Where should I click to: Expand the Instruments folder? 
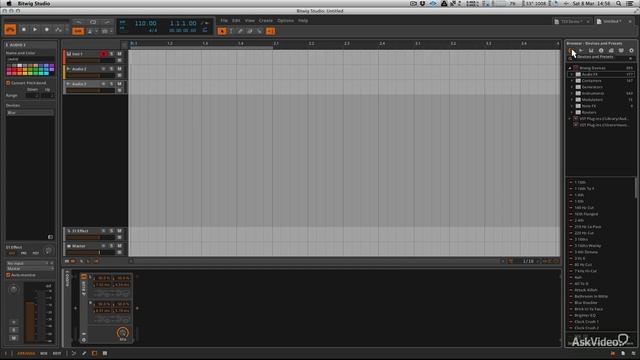pos(572,93)
